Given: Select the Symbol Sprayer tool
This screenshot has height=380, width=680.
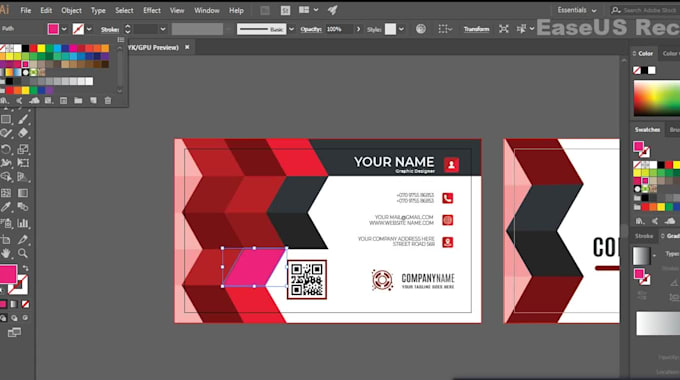Looking at the screenshot, I should point(6,223).
